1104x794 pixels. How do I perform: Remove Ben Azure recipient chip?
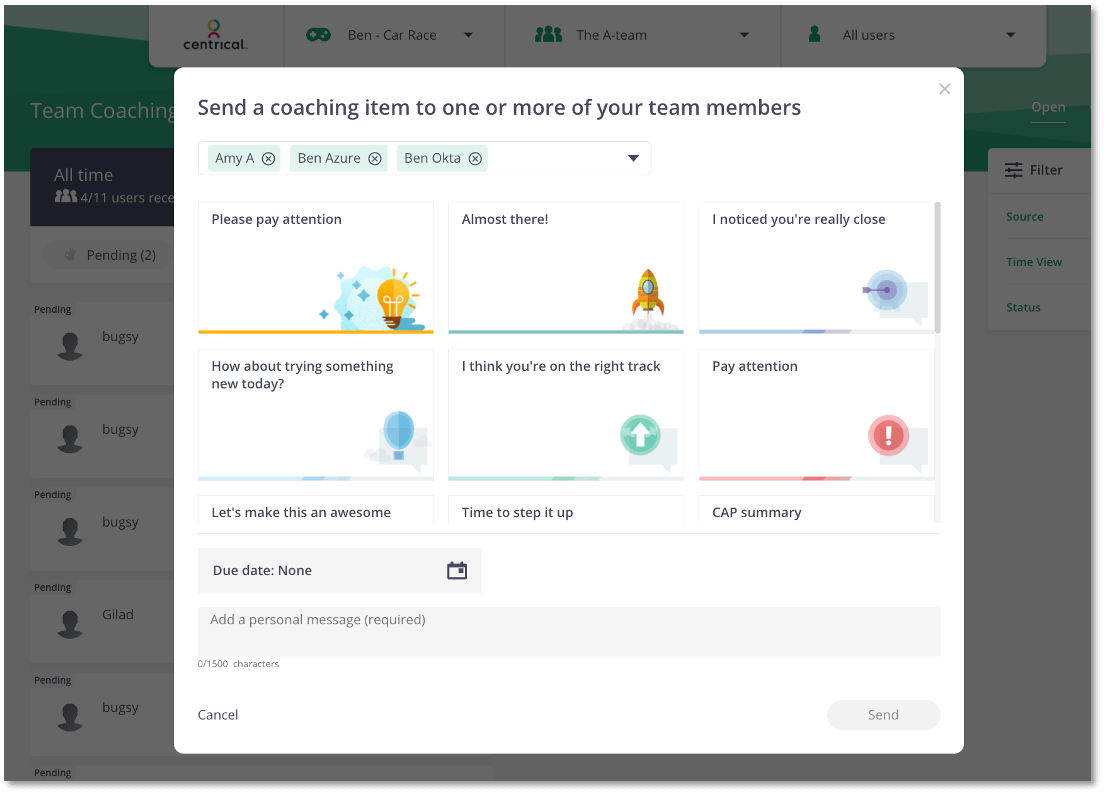[x=375, y=158]
